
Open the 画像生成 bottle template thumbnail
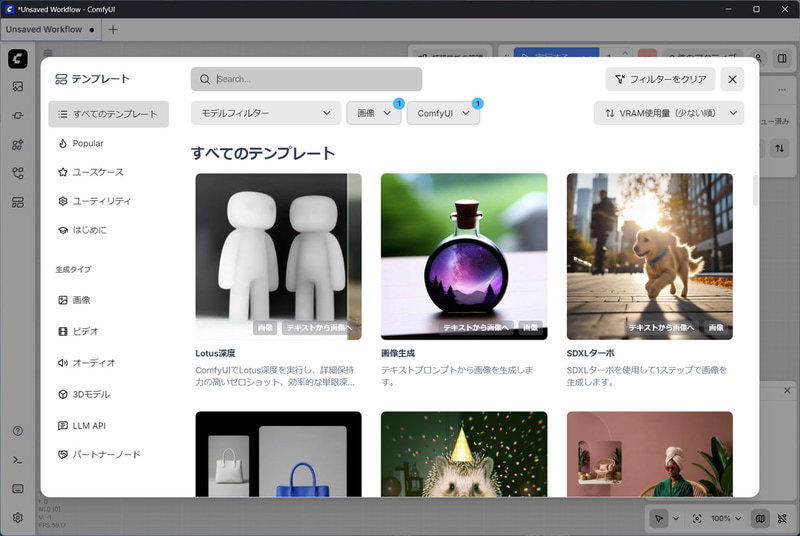point(464,257)
